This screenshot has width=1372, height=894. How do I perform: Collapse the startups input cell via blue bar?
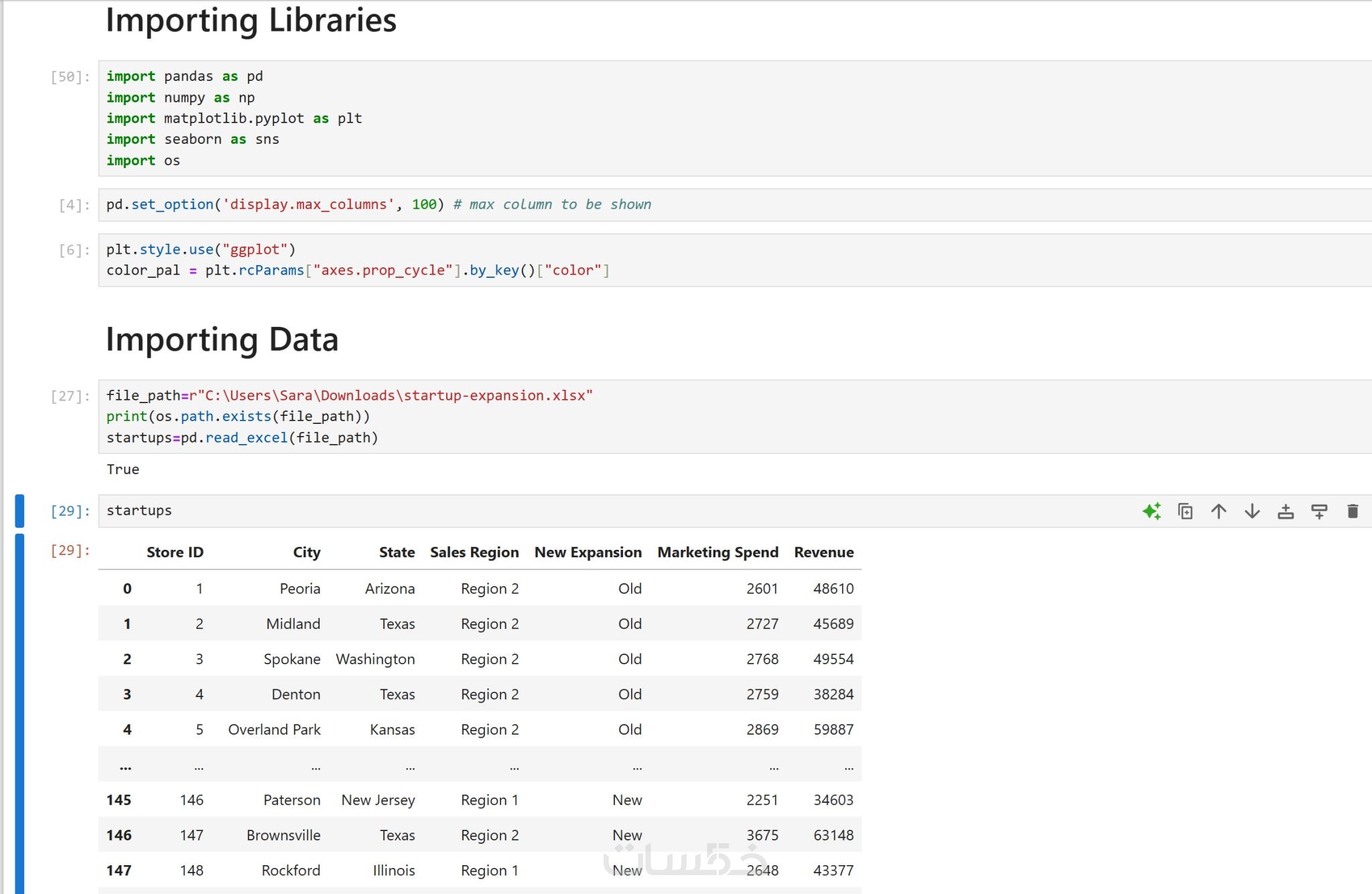click(x=19, y=511)
